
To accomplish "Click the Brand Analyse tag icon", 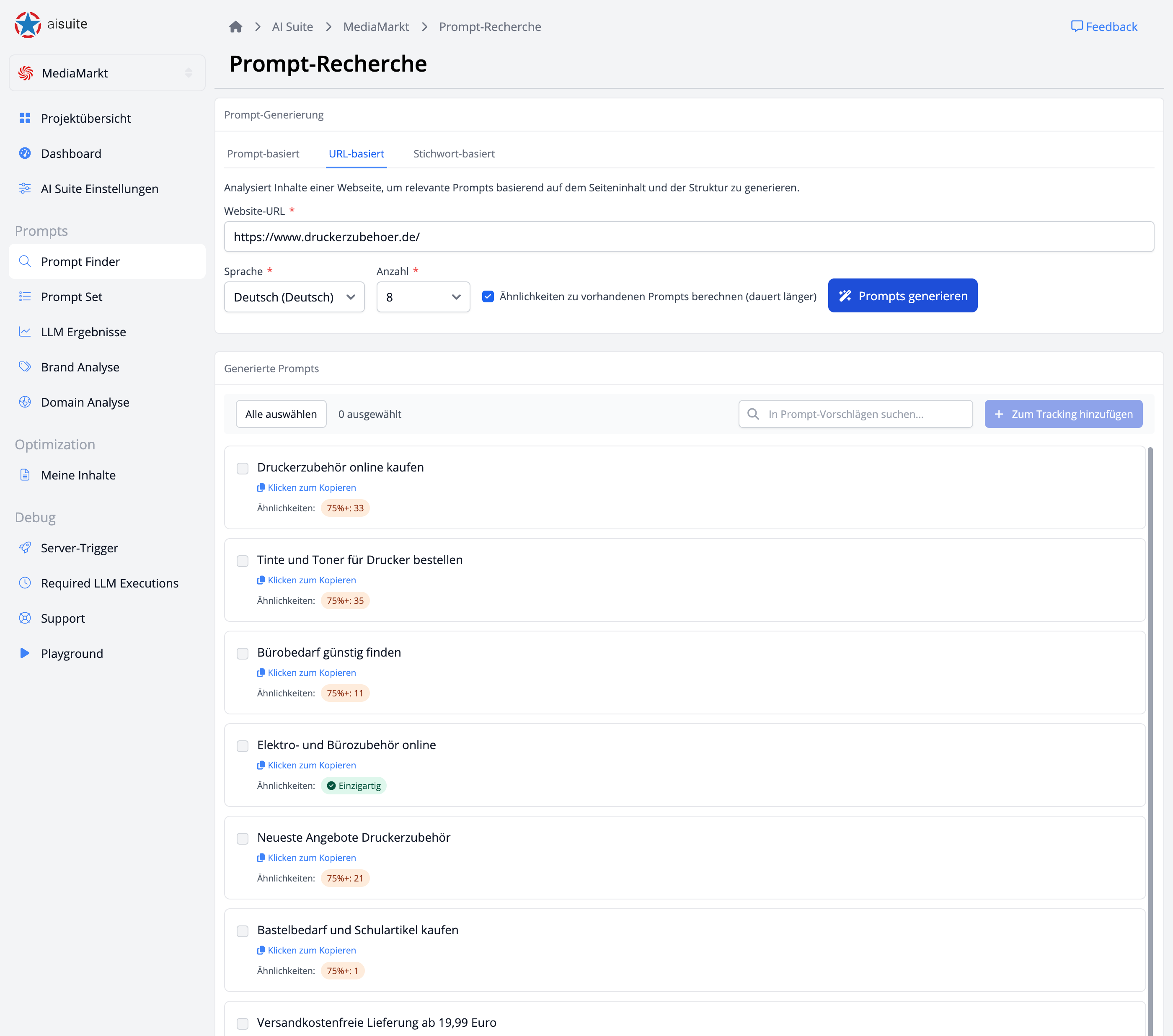I will [25, 366].
